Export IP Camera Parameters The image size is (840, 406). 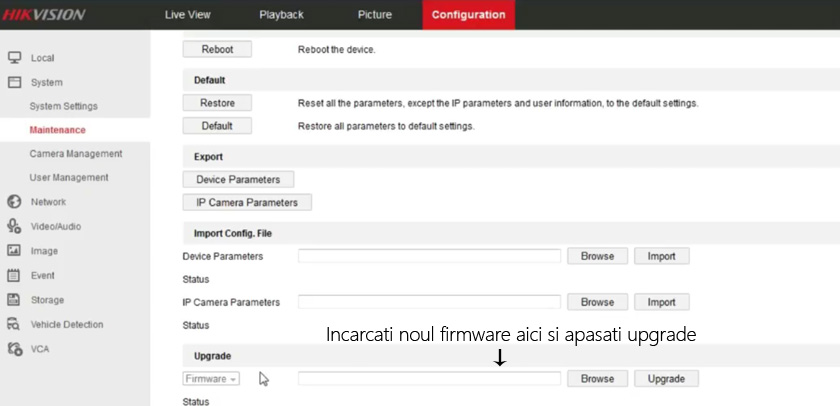pyautogui.click(x=247, y=202)
